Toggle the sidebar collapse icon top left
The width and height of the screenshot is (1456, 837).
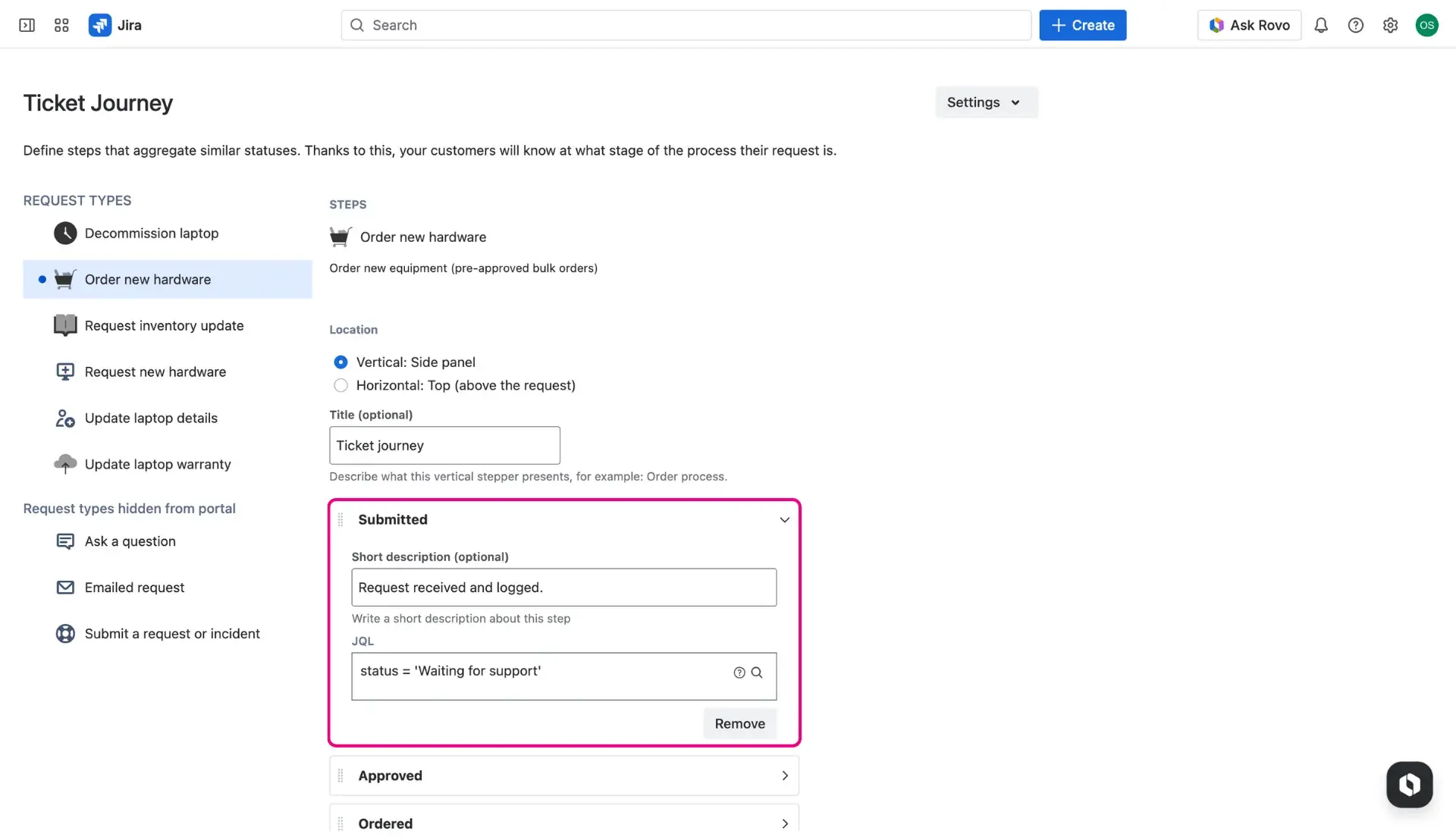click(27, 25)
